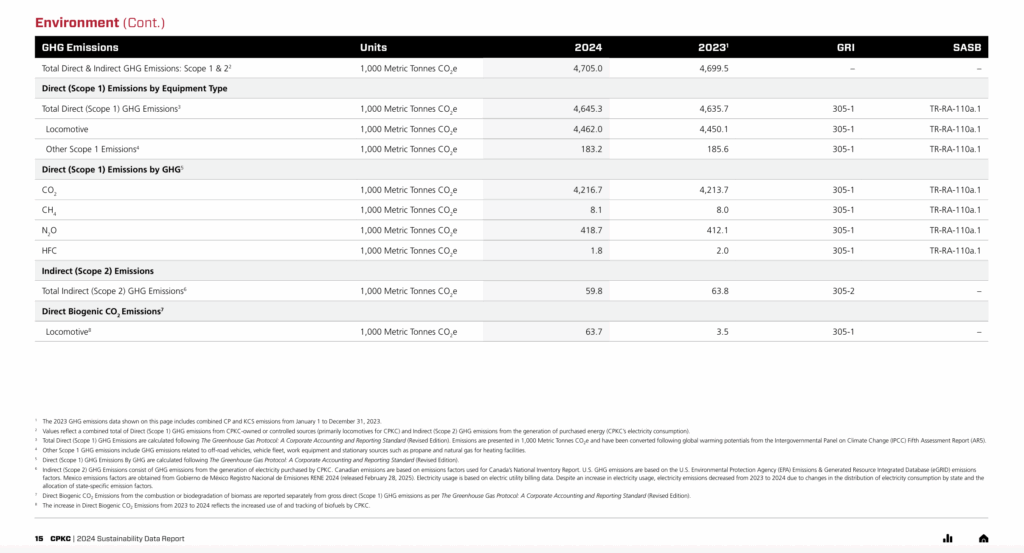
Task: Click the 'Direct Biogenic CO2 Emissions' section heading
Action: coord(101,311)
